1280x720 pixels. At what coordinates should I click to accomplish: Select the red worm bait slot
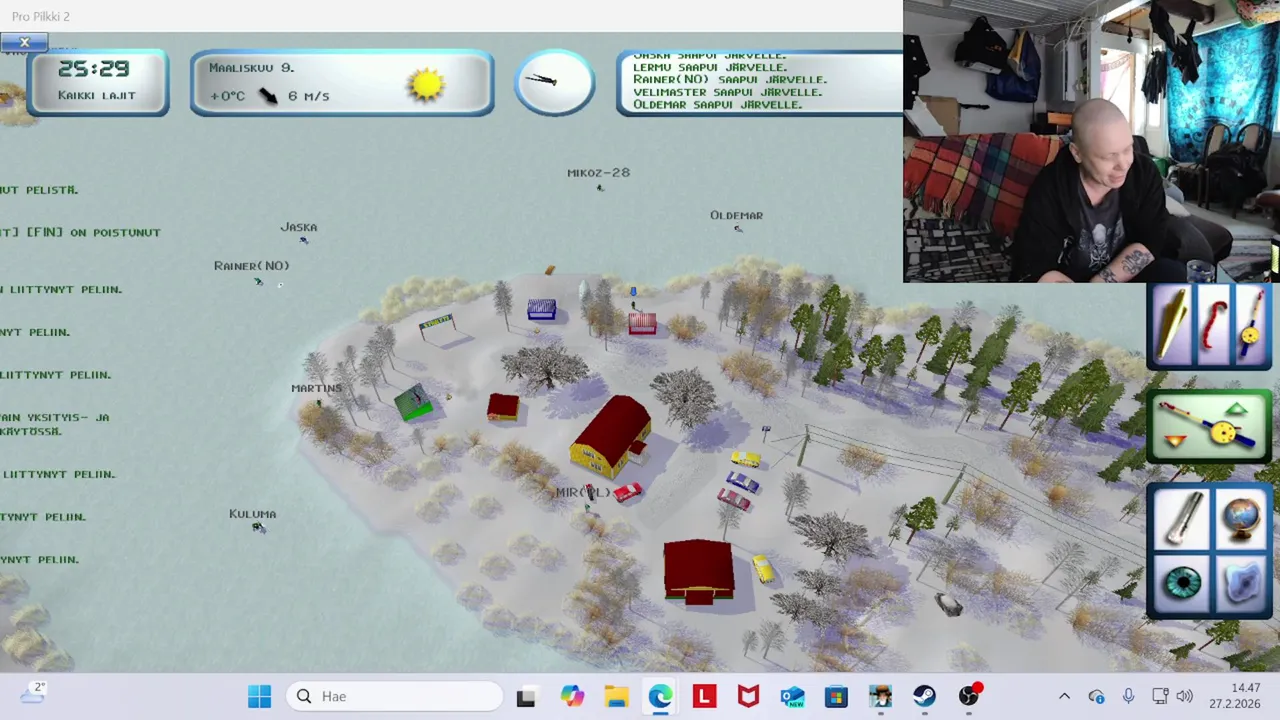[1213, 327]
